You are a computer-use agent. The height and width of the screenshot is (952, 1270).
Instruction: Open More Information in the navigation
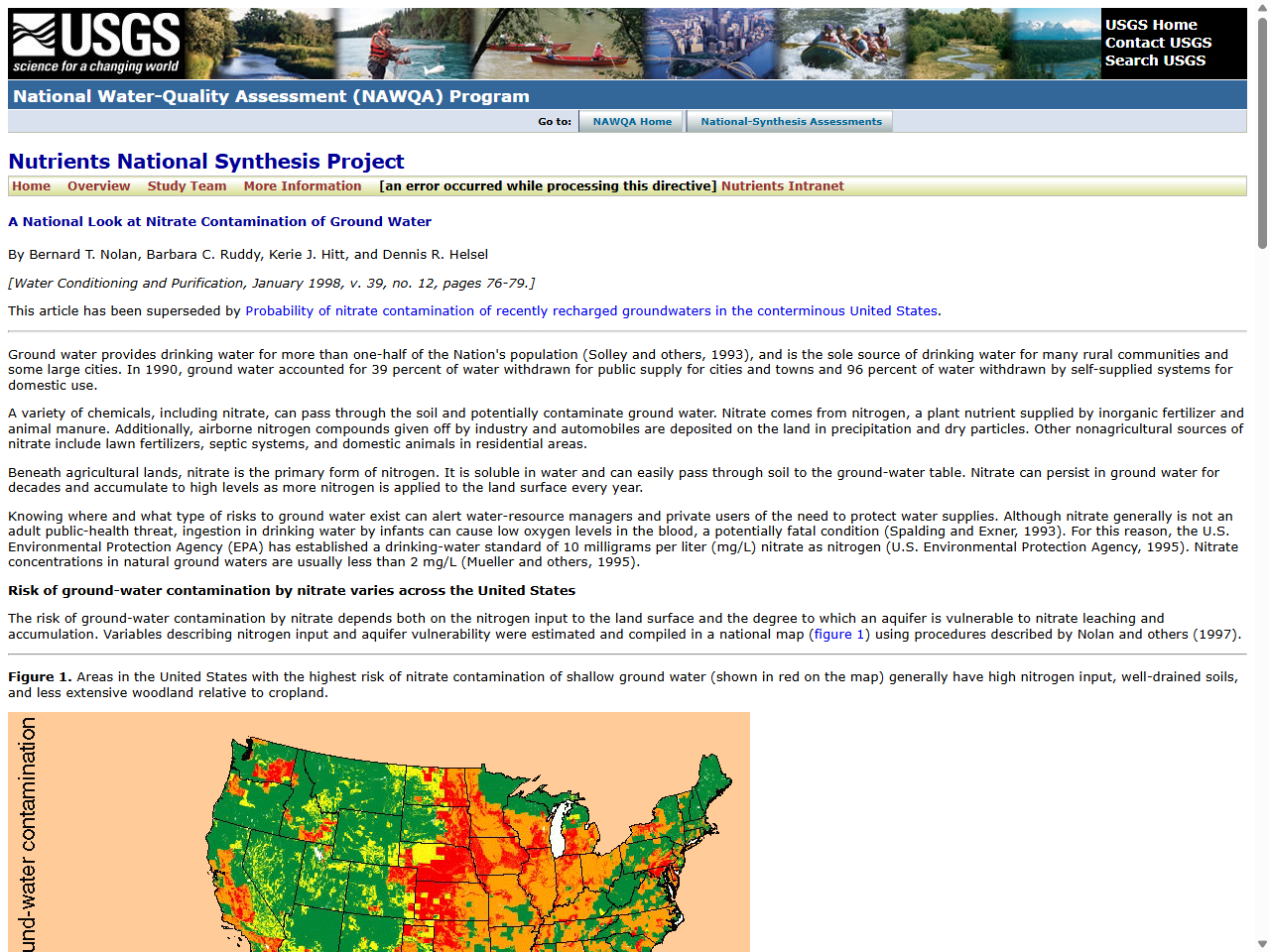coord(303,185)
